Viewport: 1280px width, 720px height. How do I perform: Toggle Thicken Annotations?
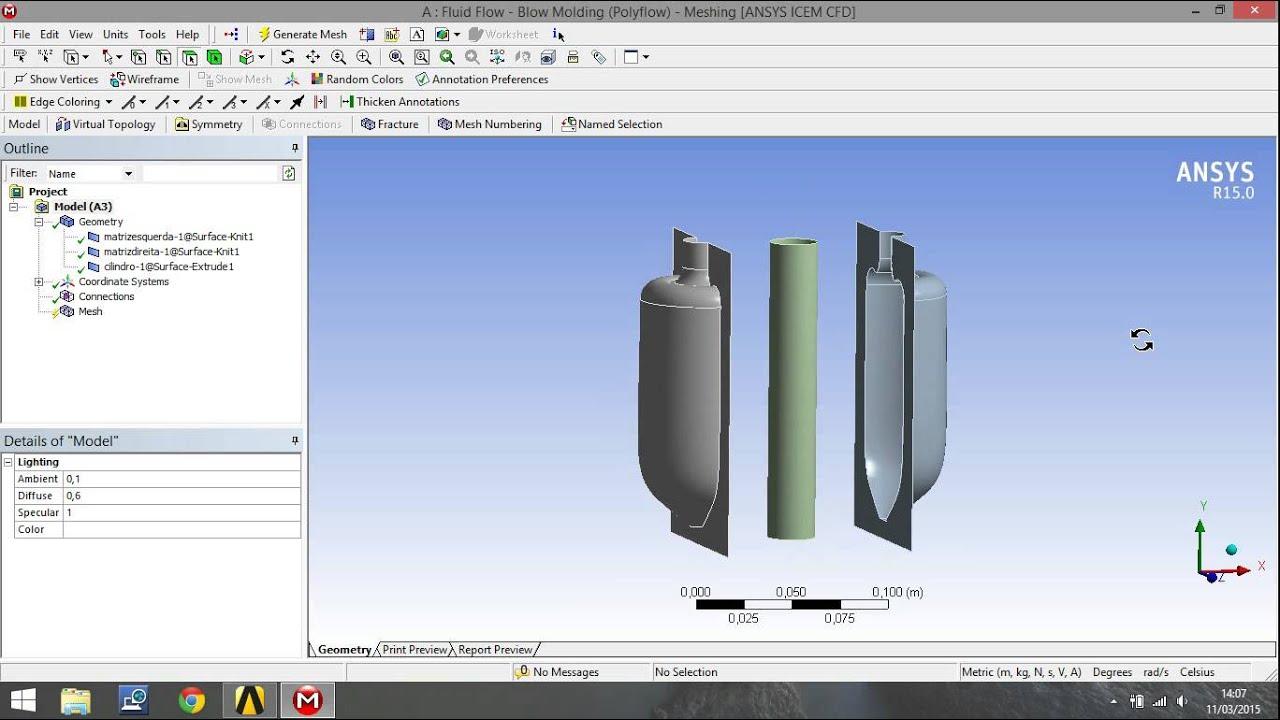coord(400,102)
